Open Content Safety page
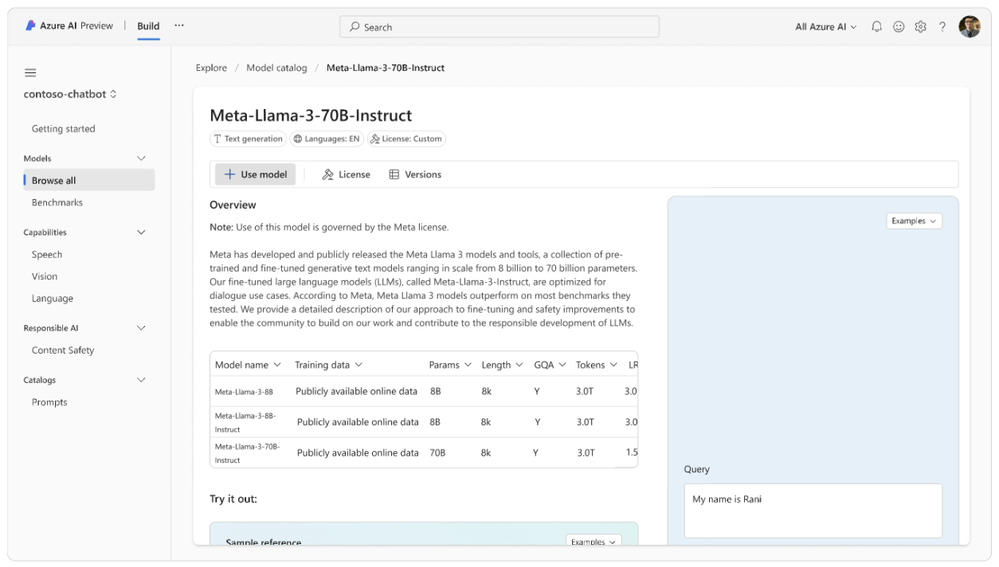The height and width of the screenshot is (567, 999). click(x=63, y=350)
